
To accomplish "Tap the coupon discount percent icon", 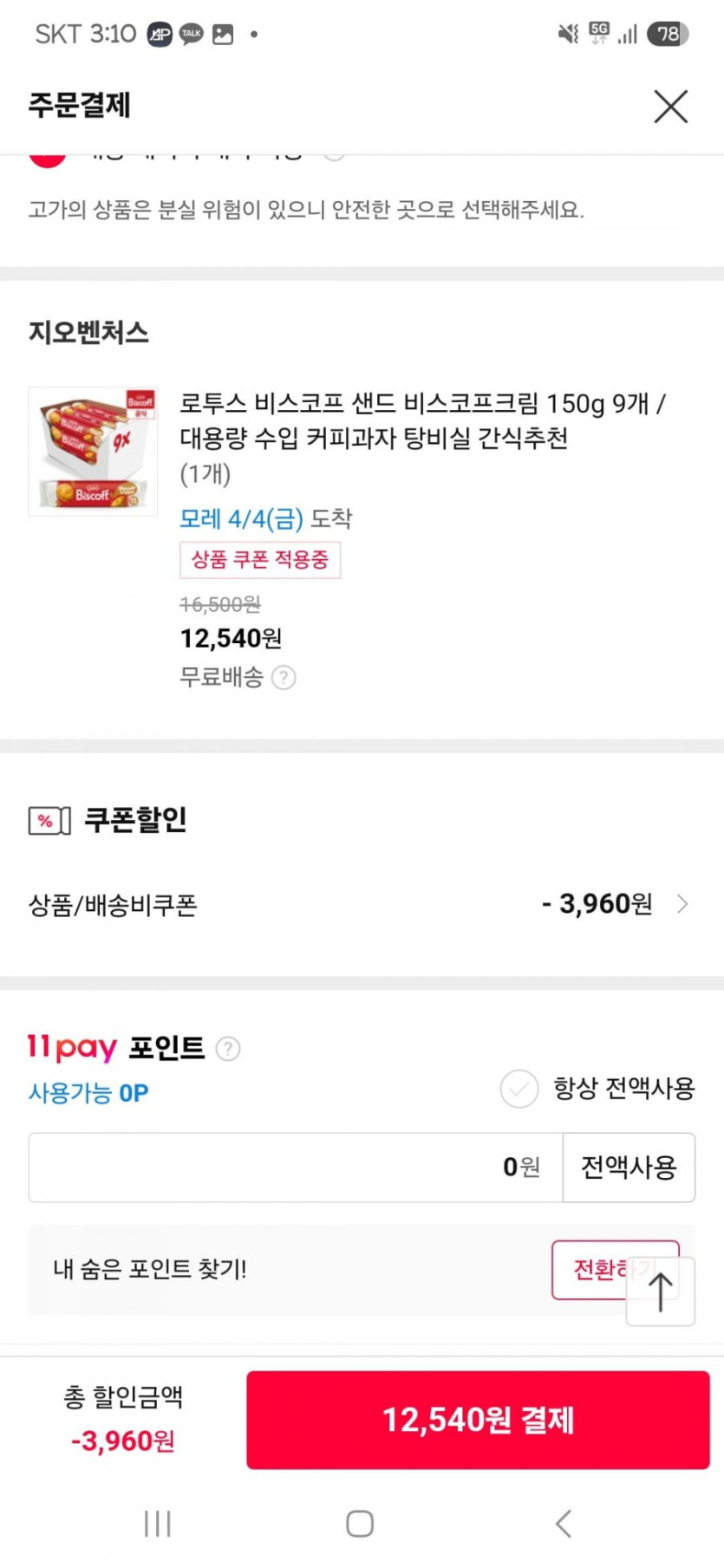I will [x=49, y=820].
